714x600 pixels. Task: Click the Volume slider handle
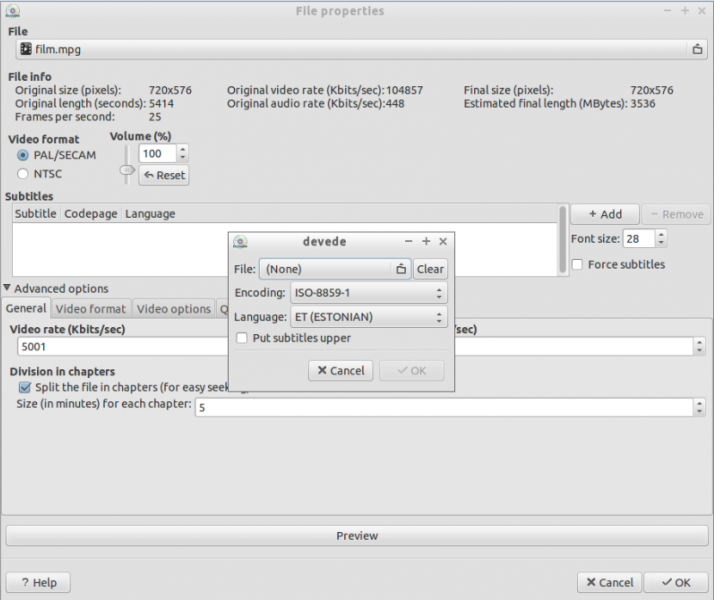(x=126, y=171)
